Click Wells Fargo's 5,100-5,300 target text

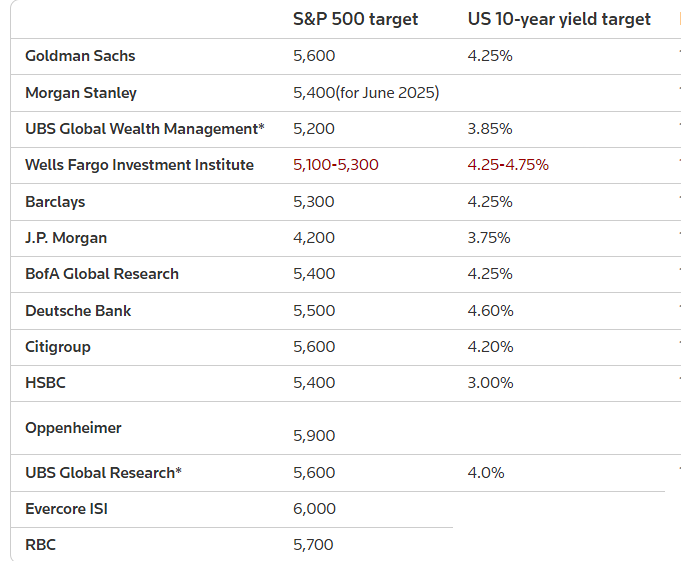click(336, 165)
